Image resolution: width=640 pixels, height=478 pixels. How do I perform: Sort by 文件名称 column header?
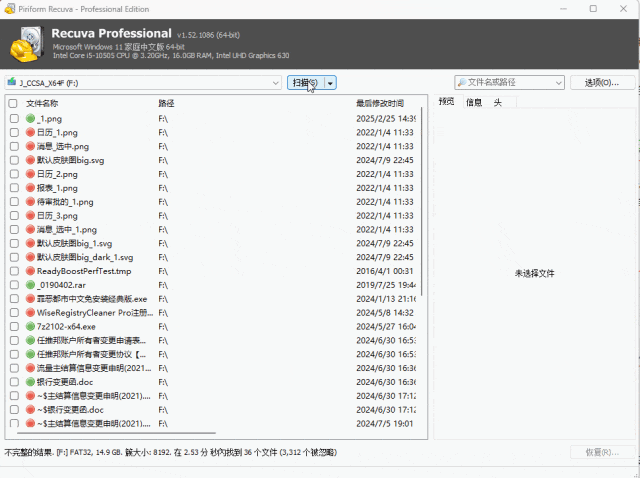tap(42, 103)
